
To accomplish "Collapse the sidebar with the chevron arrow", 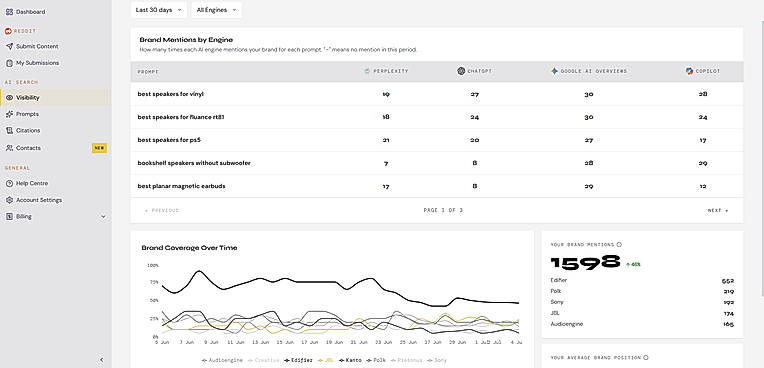I will [x=101, y=360].
